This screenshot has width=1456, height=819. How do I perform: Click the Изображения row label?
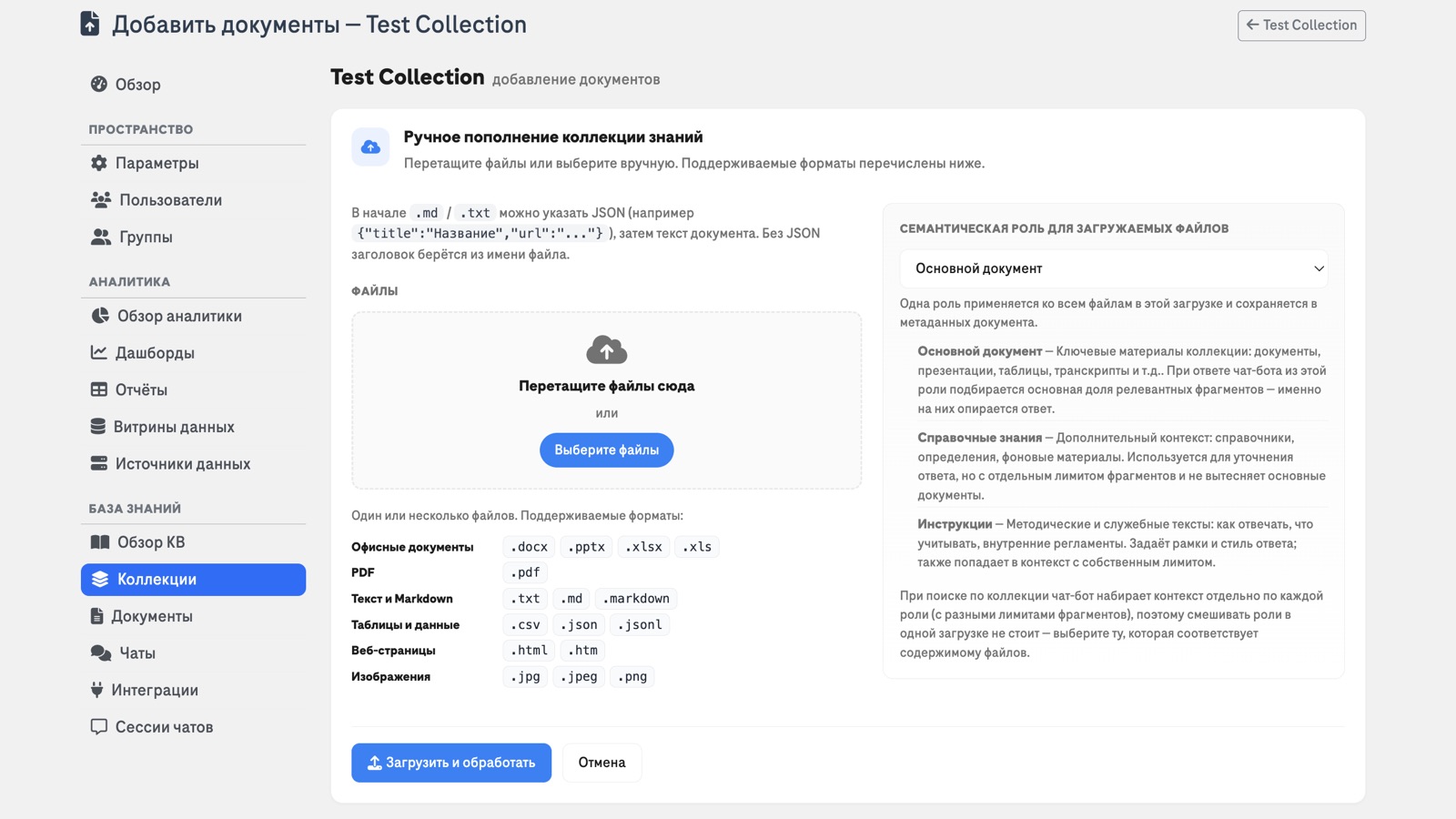click(x=390, y=677)
